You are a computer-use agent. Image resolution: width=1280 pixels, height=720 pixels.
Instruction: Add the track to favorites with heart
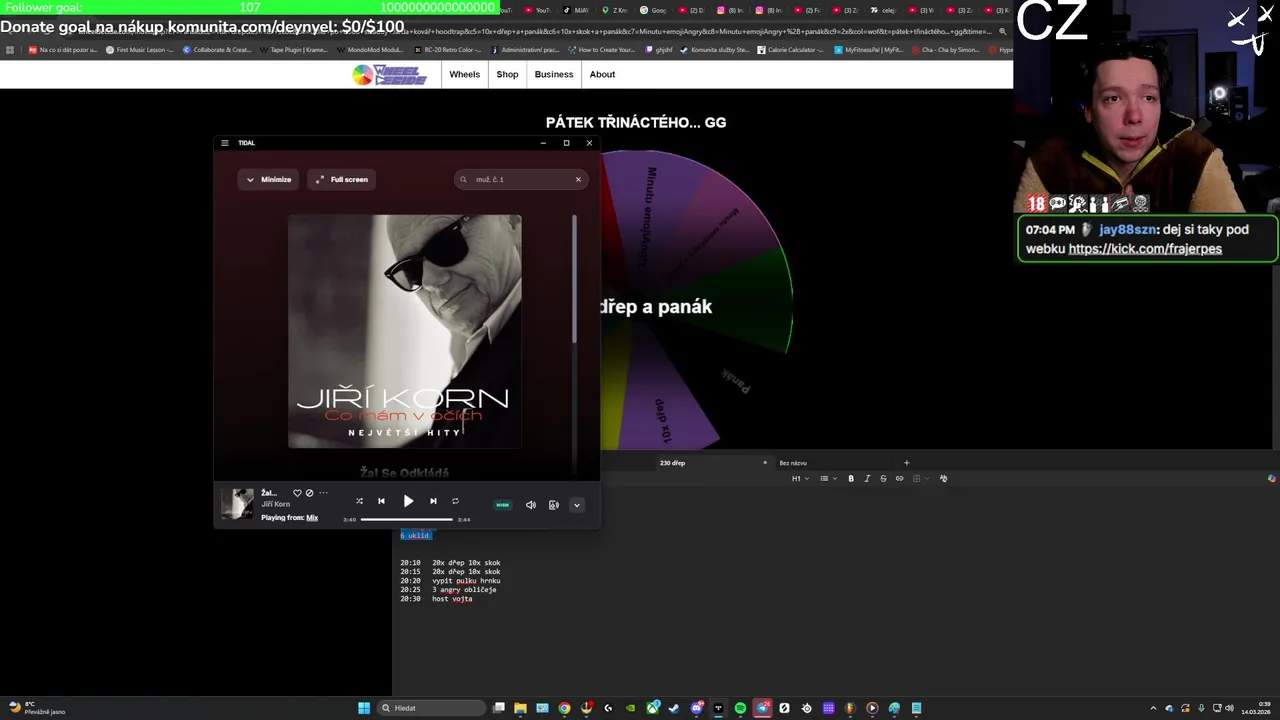click(x=297, y=493)
